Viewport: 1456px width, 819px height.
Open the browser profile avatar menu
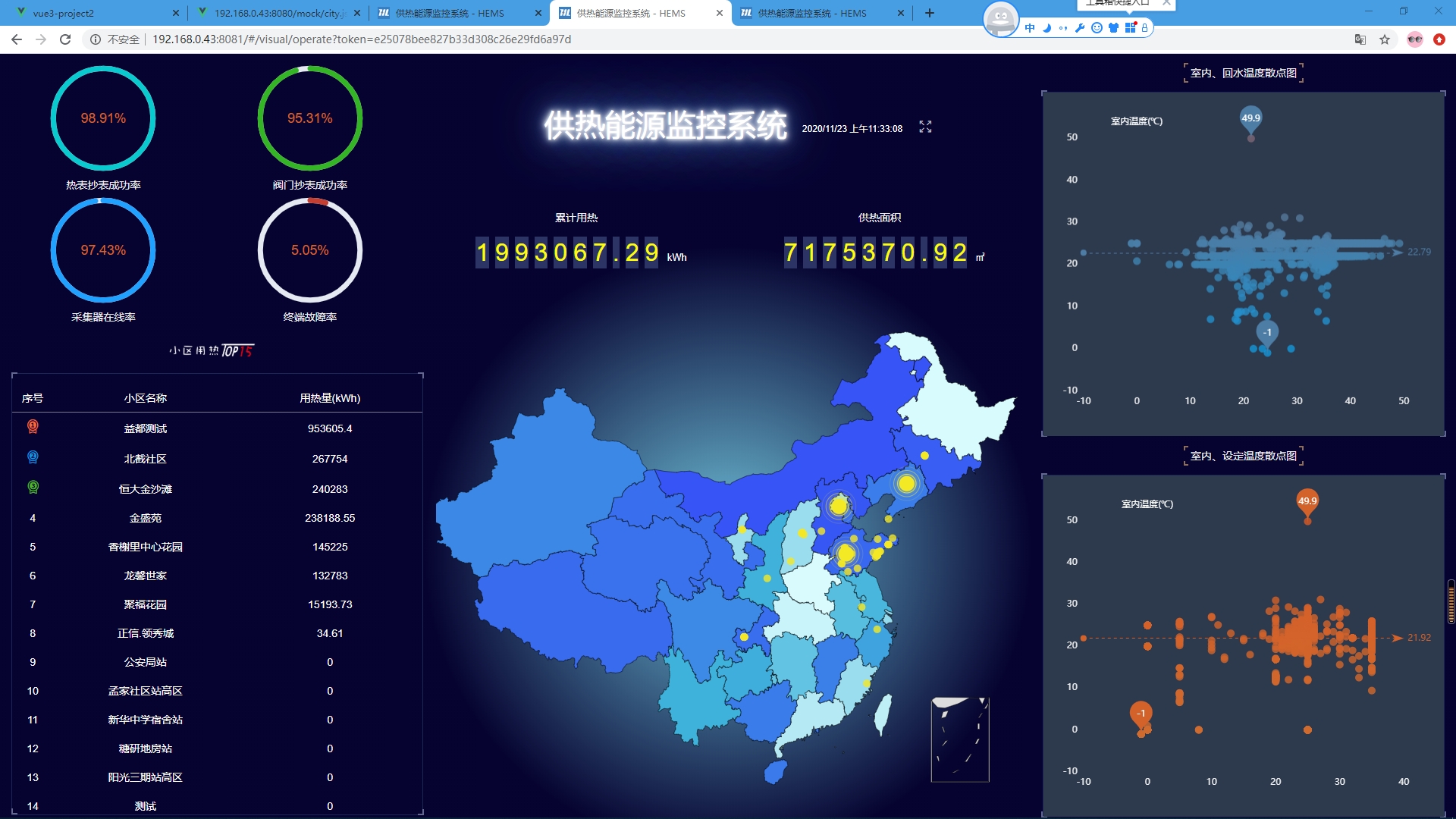(1415, 39)
